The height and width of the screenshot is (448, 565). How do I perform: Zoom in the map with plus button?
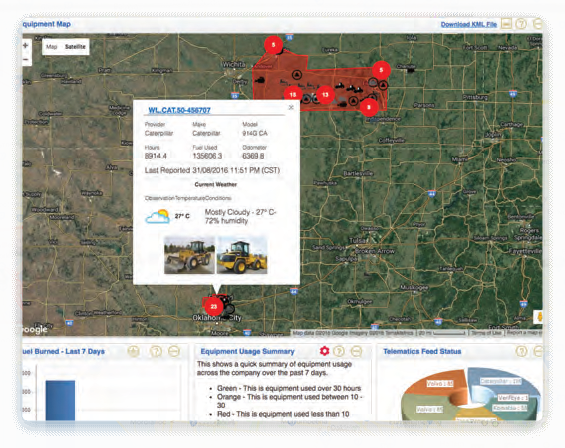(26, 46)
